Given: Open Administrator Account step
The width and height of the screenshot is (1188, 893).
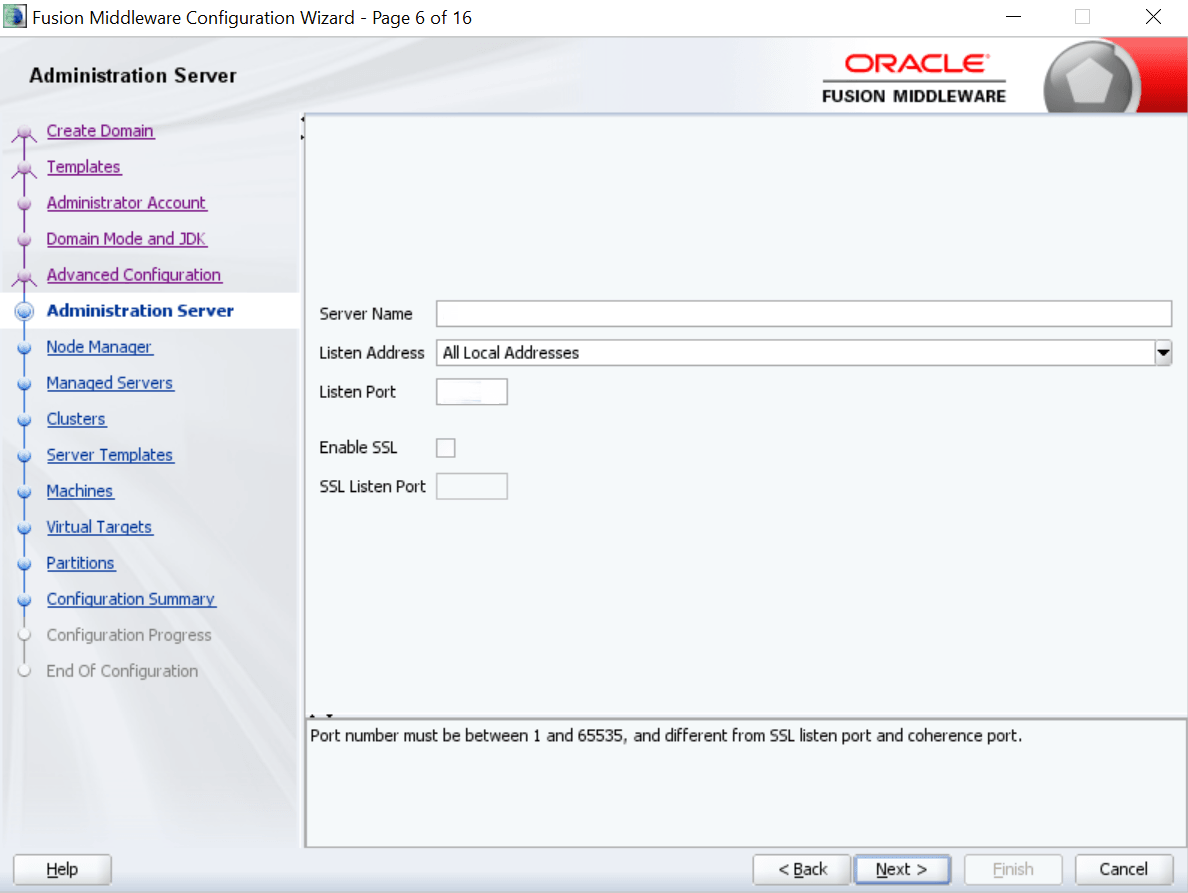Looking at the screenshot, I should 127,203.
